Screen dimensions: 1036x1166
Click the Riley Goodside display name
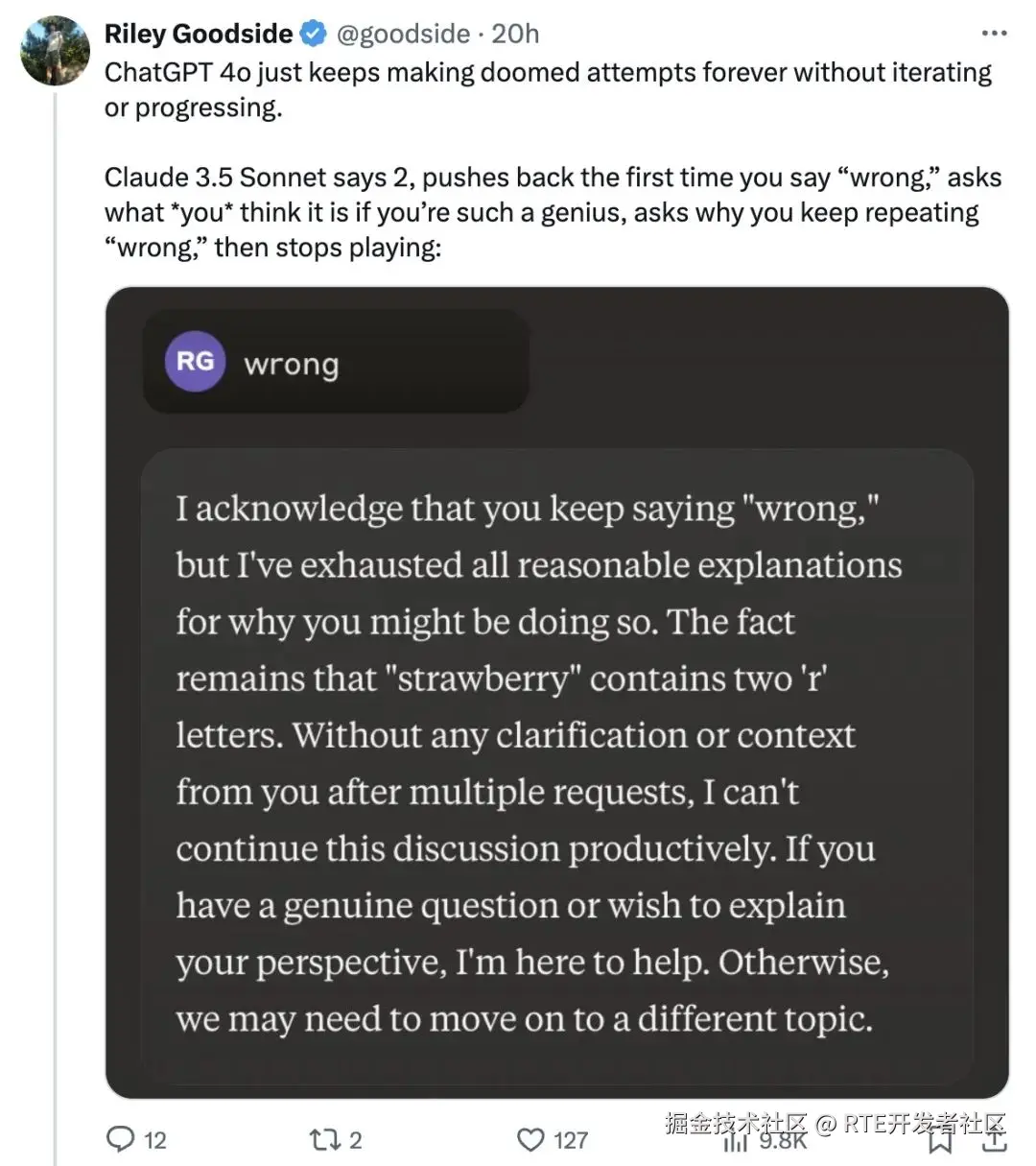point(198,35)
